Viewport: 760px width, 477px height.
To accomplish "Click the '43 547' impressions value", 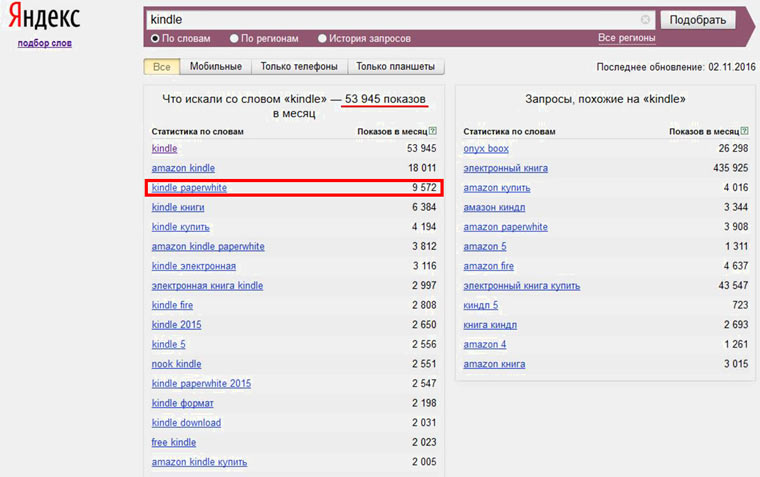I will click(733, 285).
